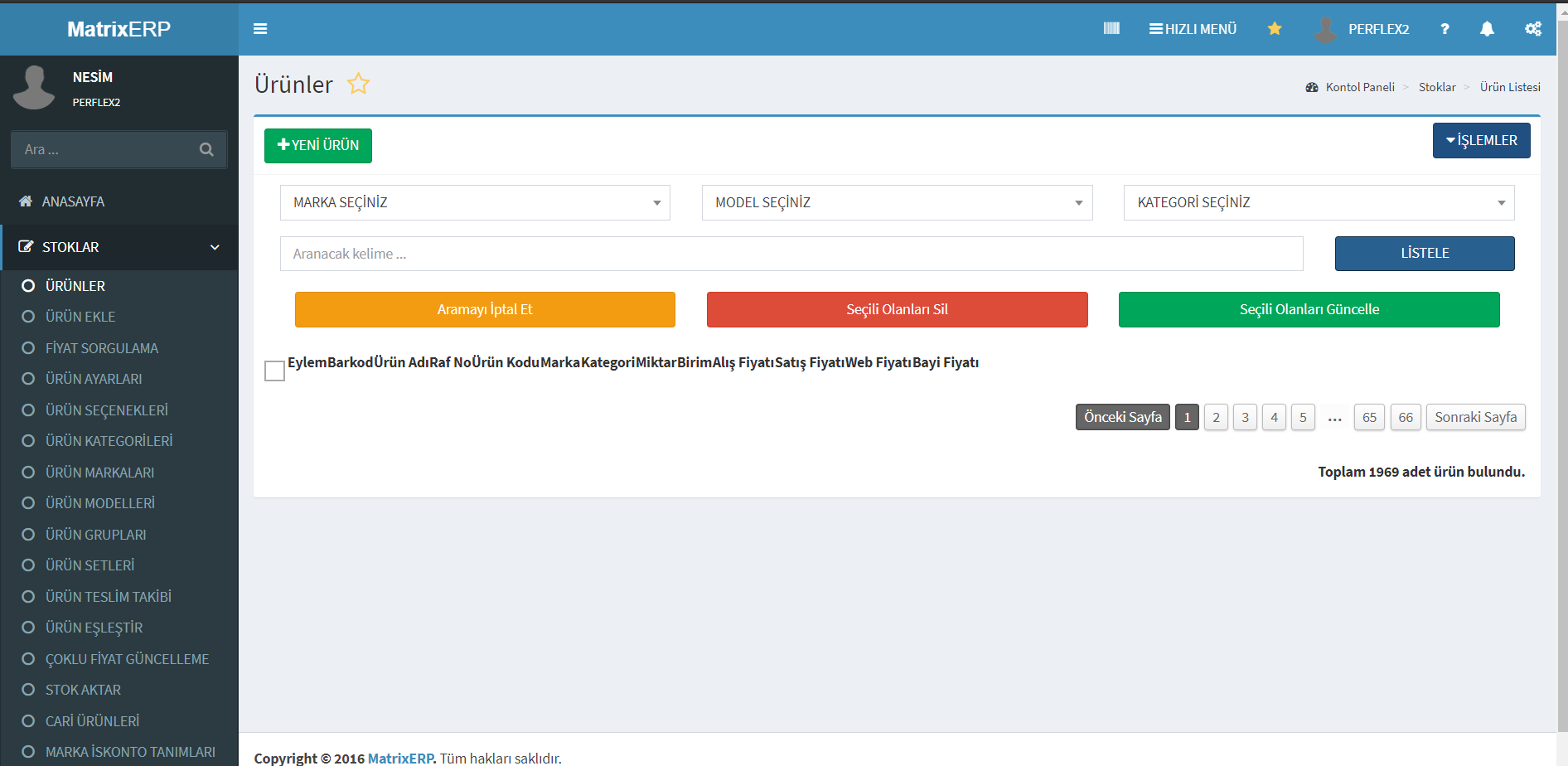Click the green YENİ ÜRÜN button
Image resolution: width=1568 pixels, height=766 pixels.
[x=318, y=146]
